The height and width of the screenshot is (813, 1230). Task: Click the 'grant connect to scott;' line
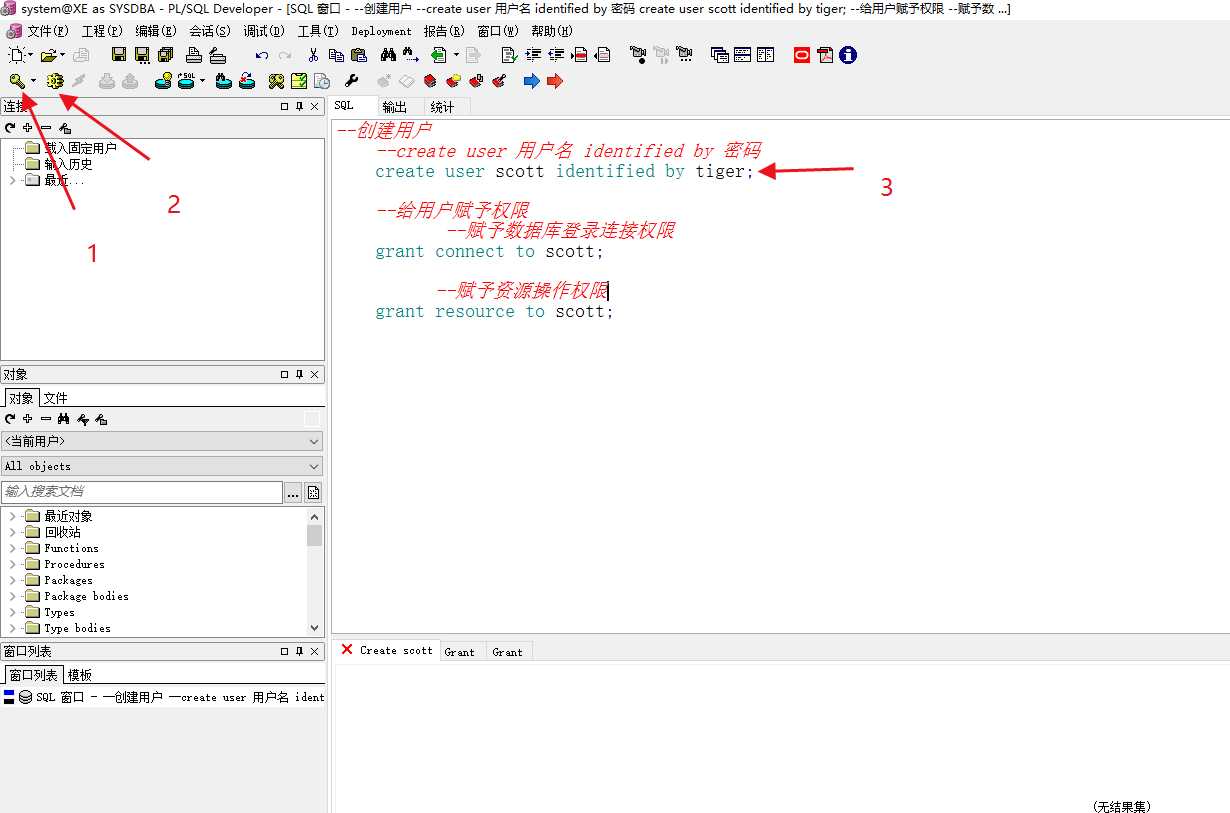pos(490,251)
